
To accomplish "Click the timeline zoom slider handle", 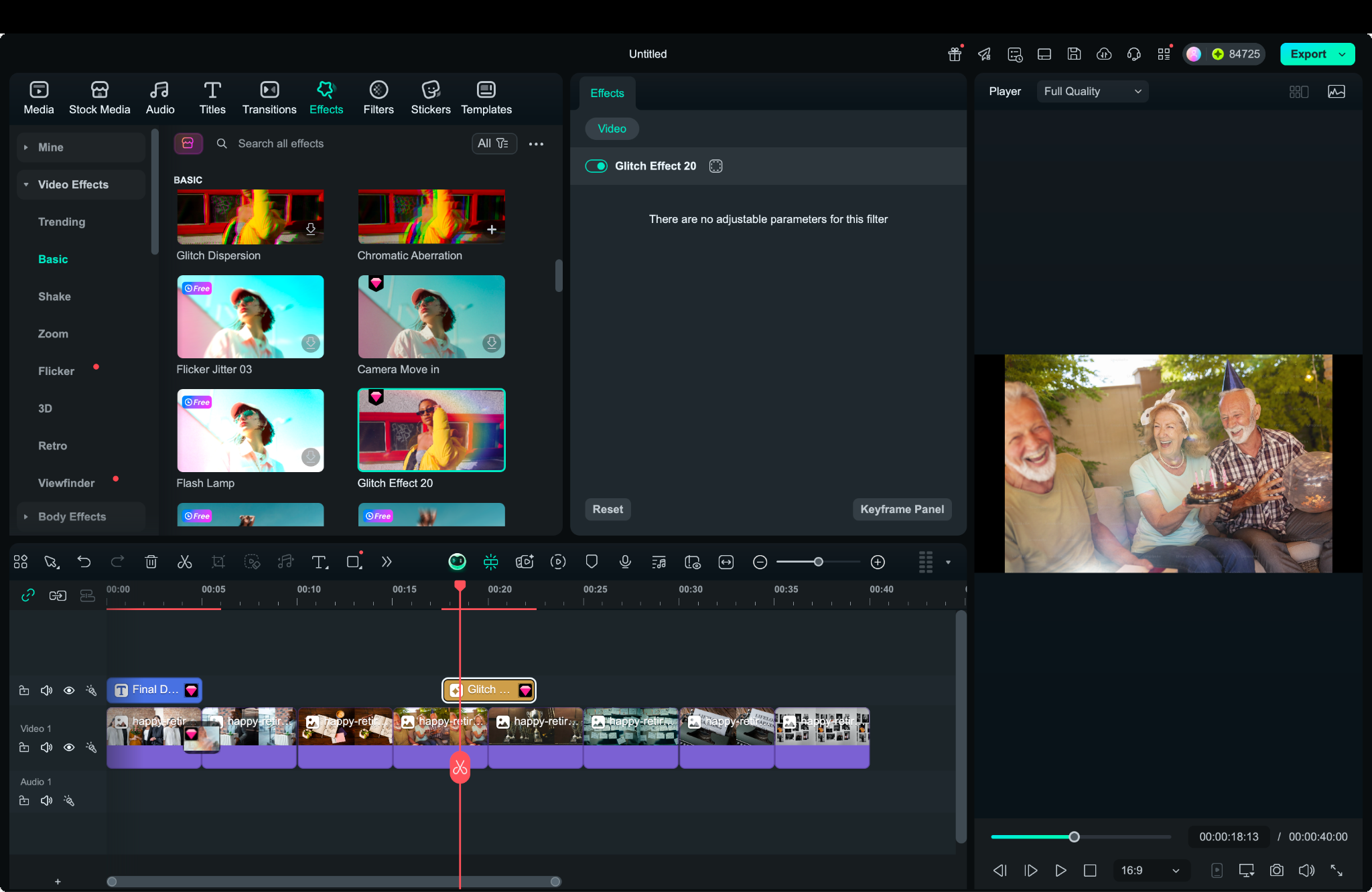I will [x=818, y=562].
